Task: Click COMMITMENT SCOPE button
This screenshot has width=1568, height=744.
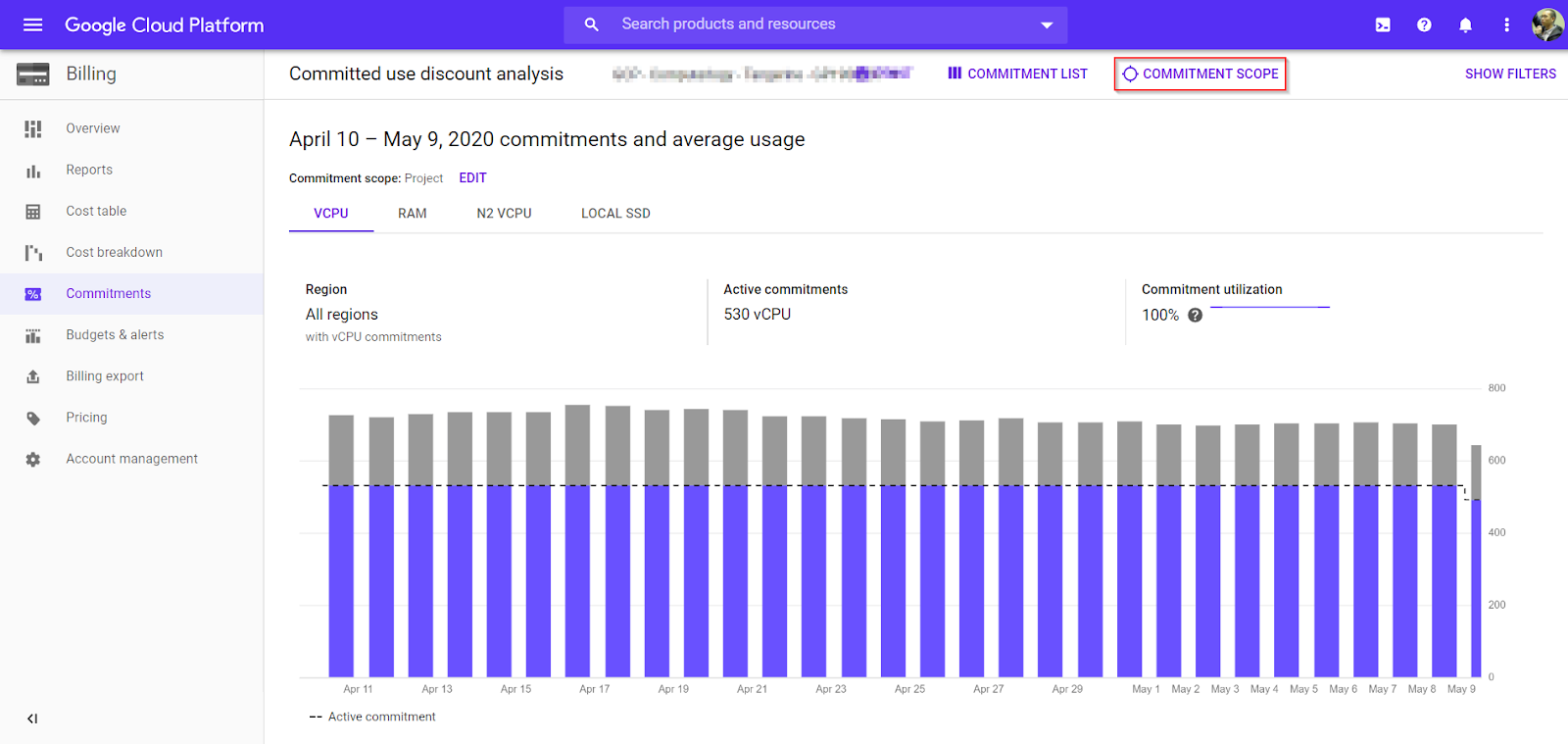Action: tap(1200, 74)
